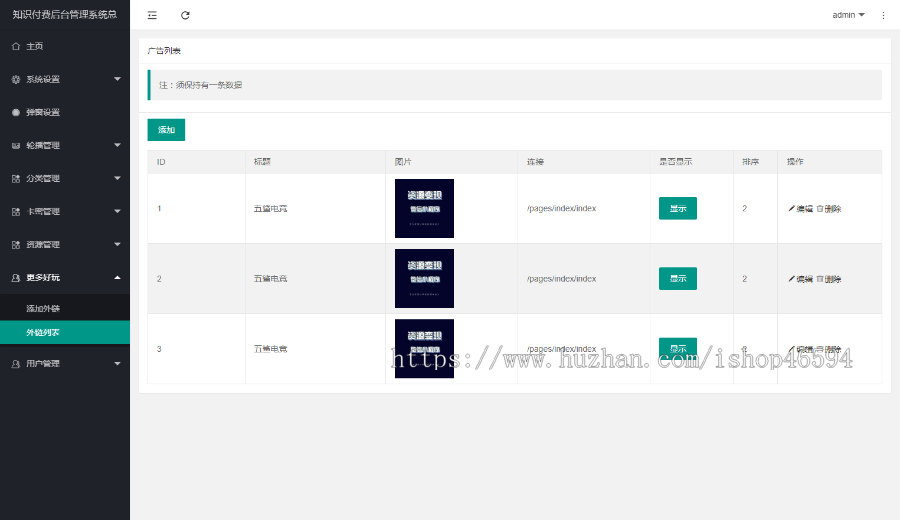Click the 添加 button

click(166, 130)
